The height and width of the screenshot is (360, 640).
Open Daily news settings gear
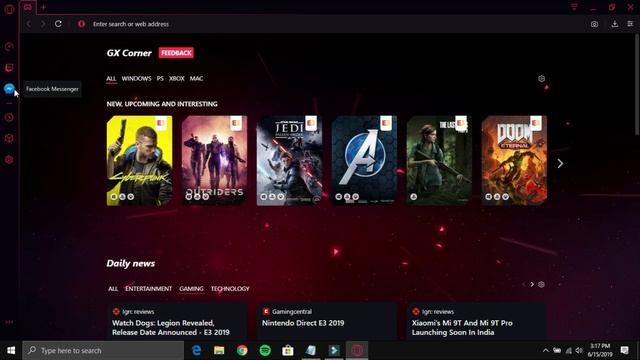coord(541,284)
